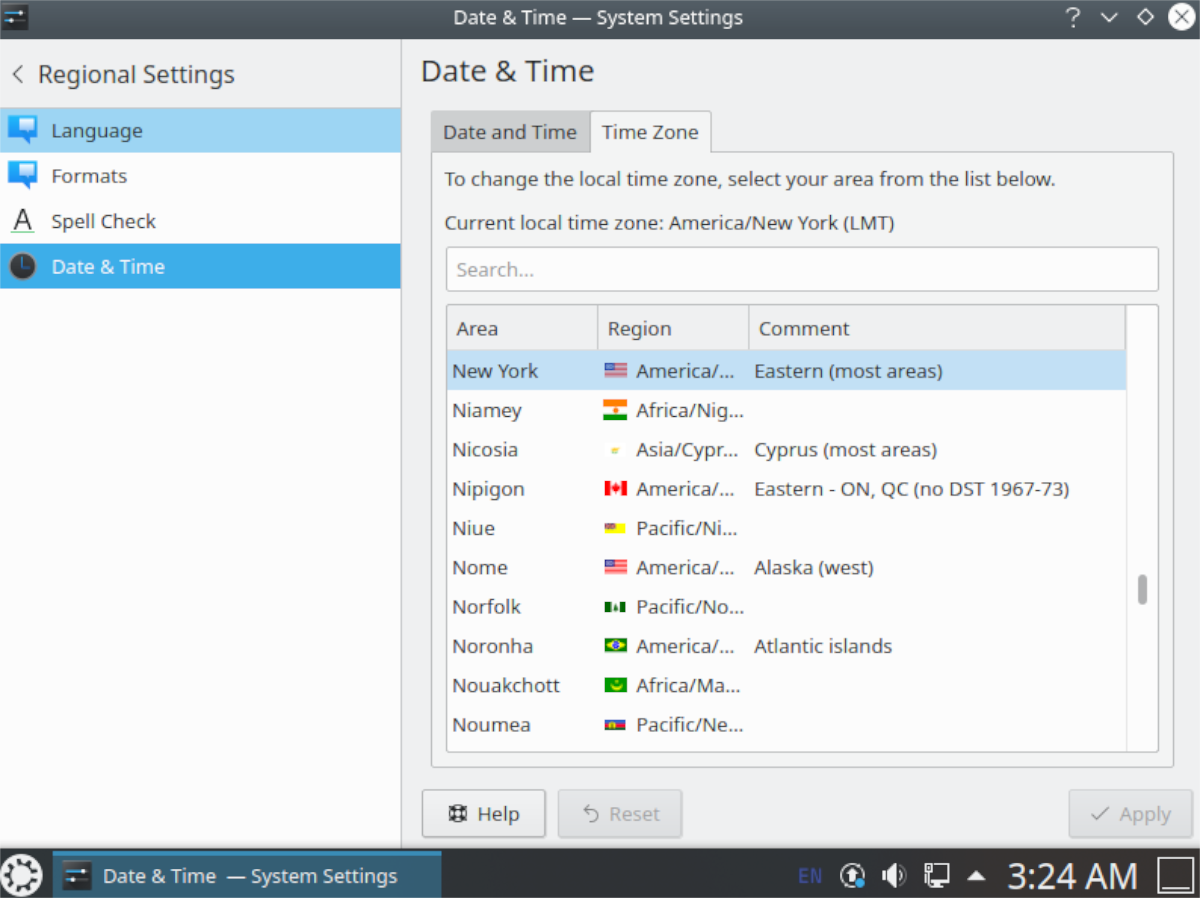Open Formats settings from the sidebar
Image resolution: width=1200 pixels, height=898 pixels.
pyautogui.click(x=22, y=176)
